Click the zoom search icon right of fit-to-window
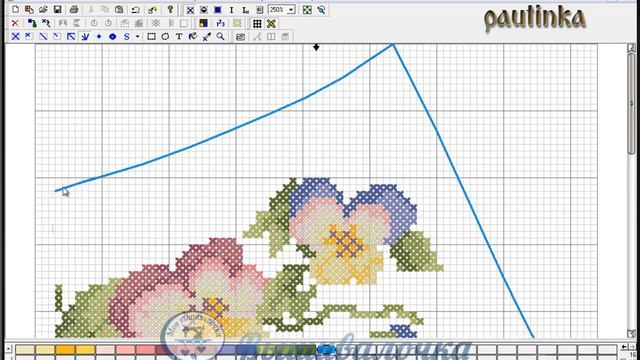Screen dimensions: 640x360 coord(322,9)
